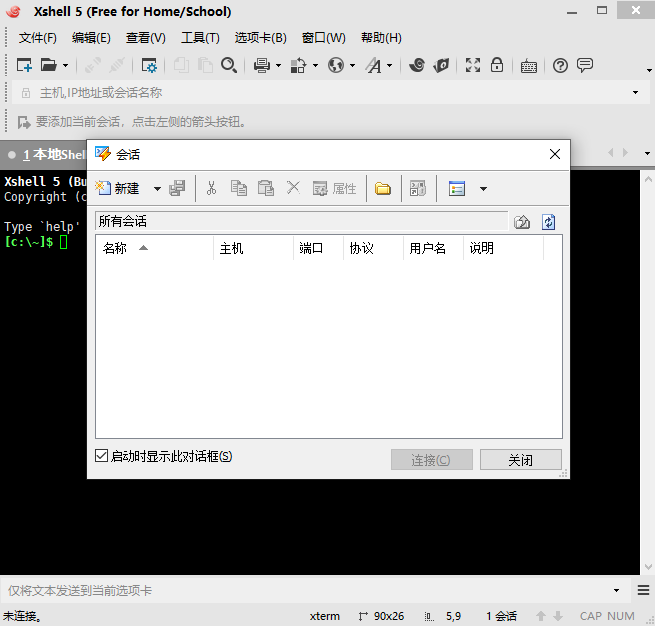Click the shortcut creation icon in dialog

coord(418,188)
